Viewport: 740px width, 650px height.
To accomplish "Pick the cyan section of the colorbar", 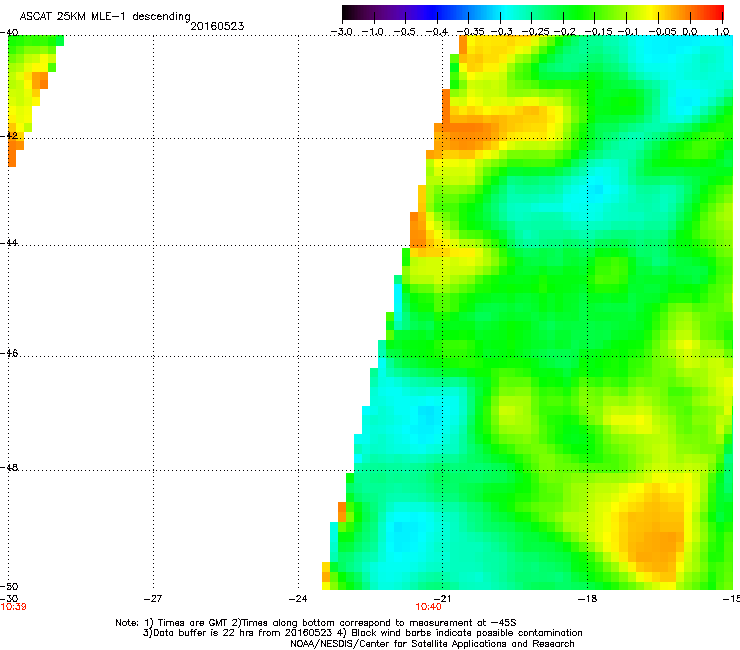I will [x=503, y=12].
